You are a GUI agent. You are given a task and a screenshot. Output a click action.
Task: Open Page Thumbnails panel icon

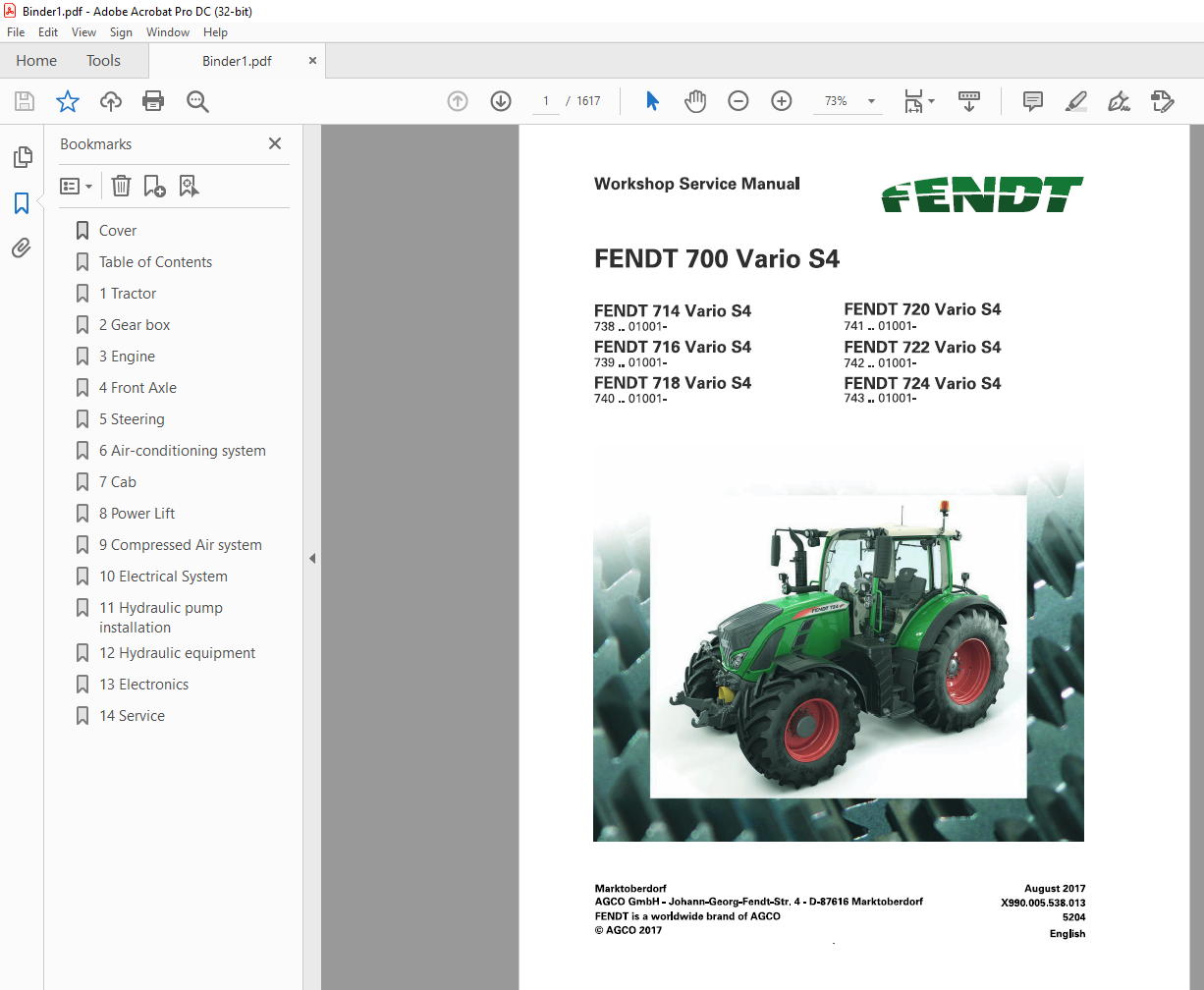click(x=22, y=157)
